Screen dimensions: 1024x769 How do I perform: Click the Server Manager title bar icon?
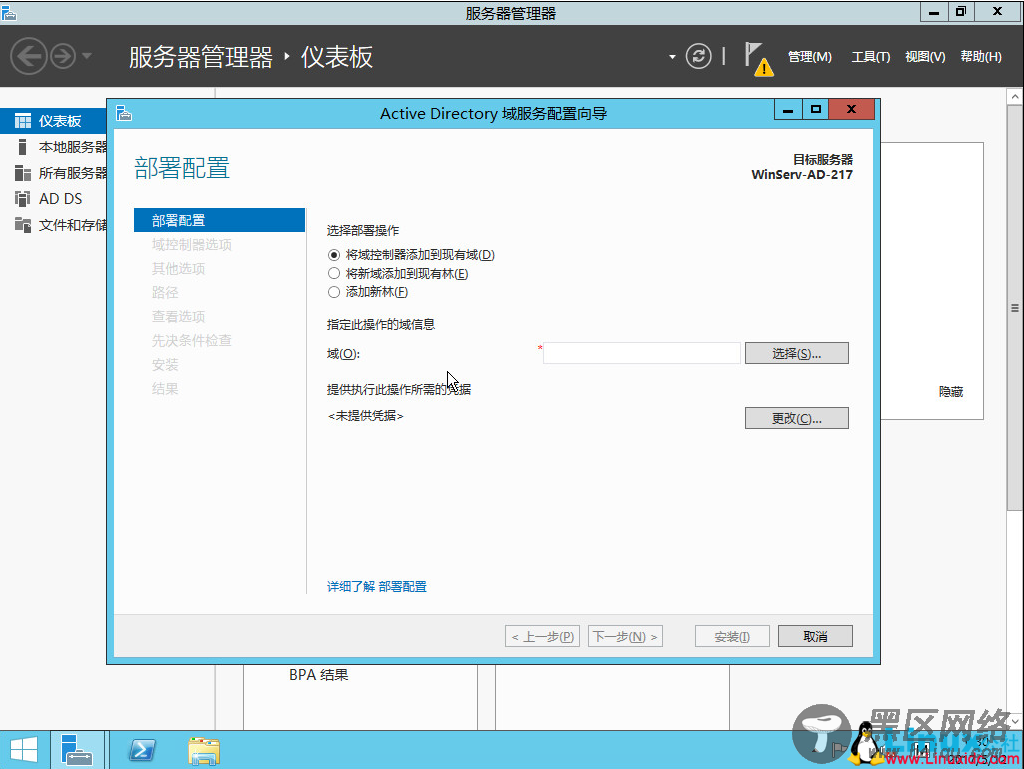[8, 12]
